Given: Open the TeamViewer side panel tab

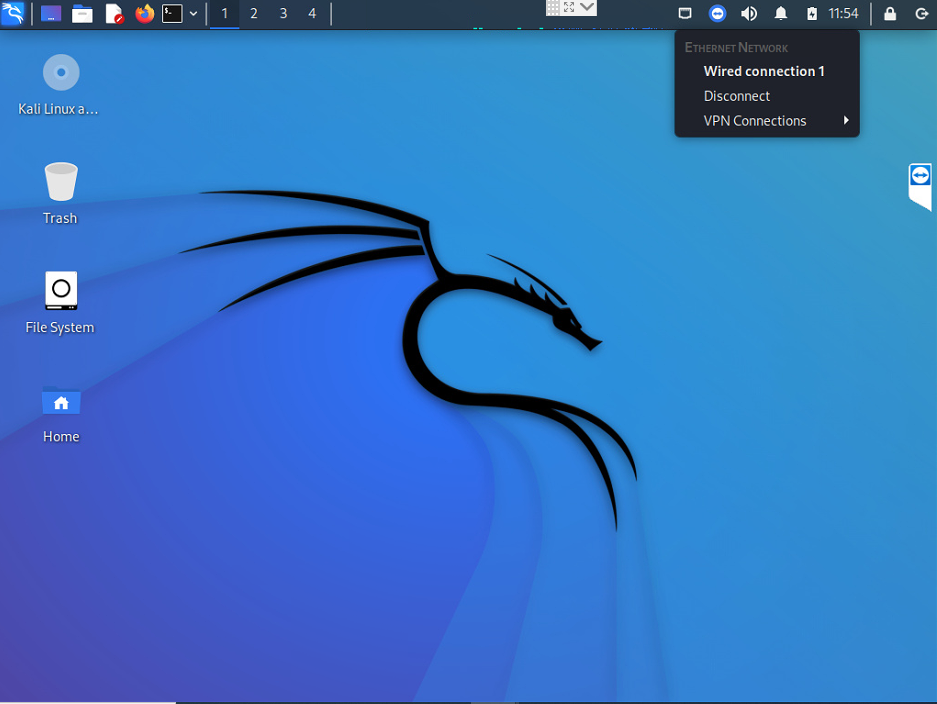Looking at the screenshot, I should point(920,185).
